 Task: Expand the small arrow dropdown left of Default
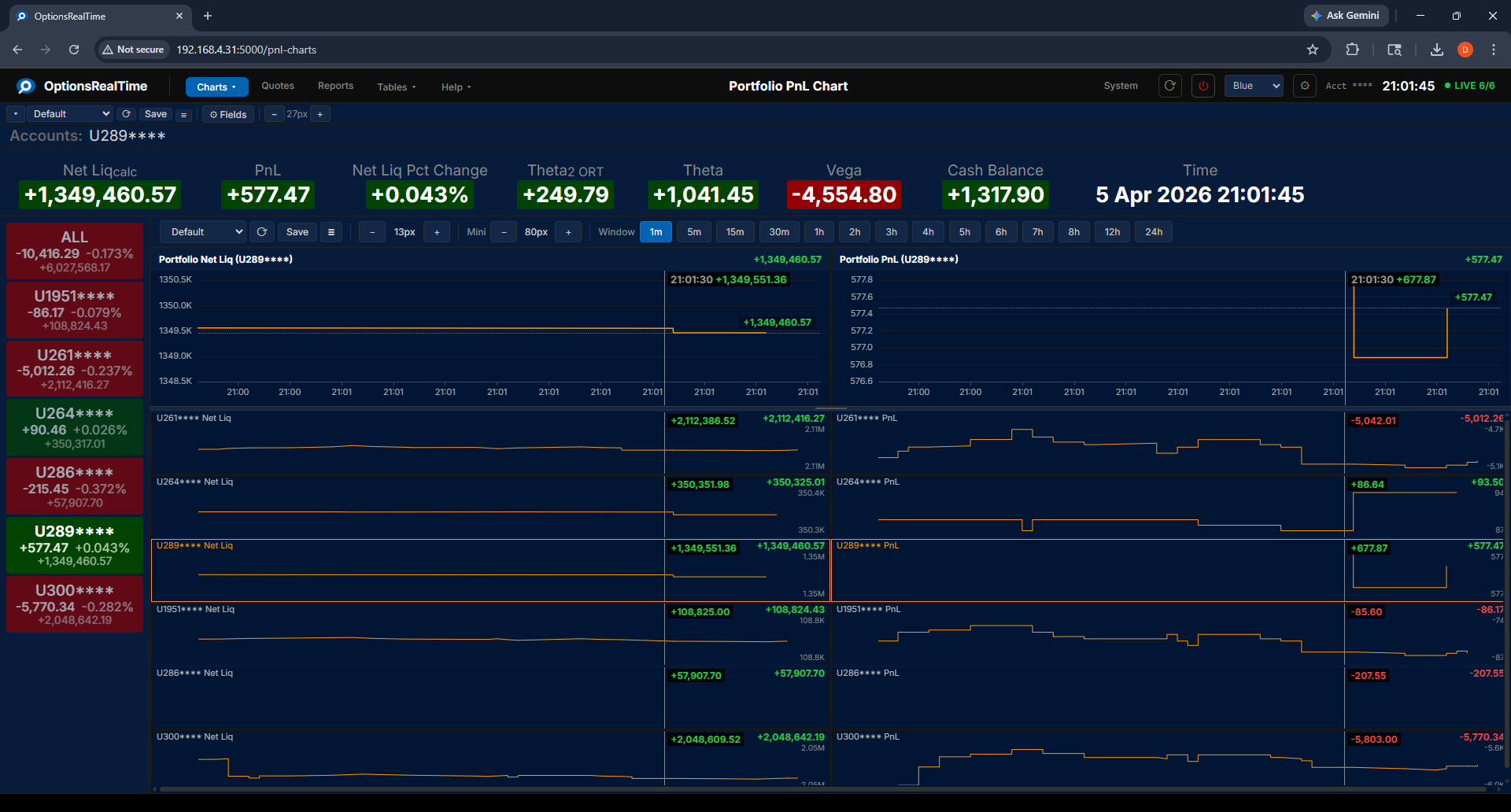[16, 114]
